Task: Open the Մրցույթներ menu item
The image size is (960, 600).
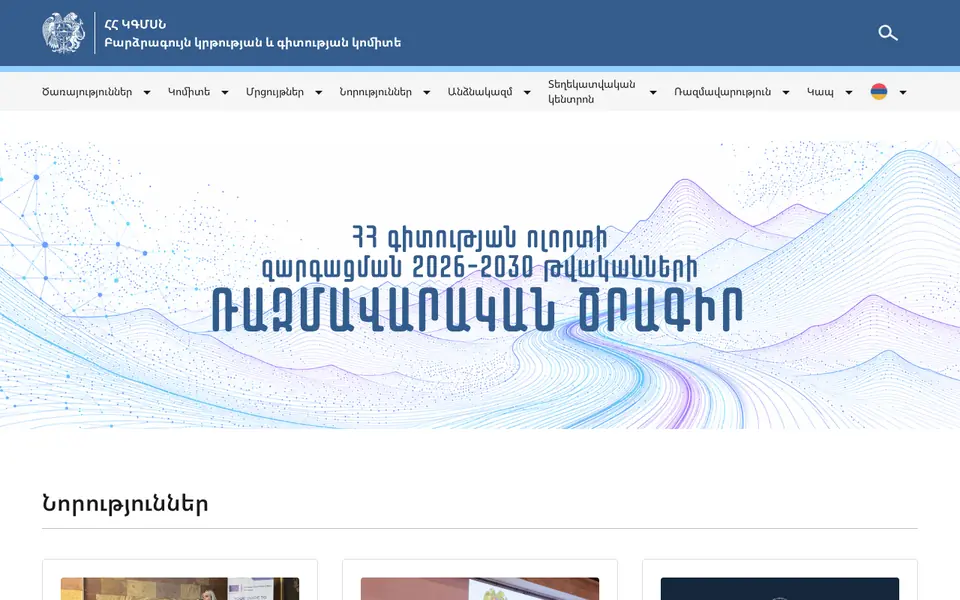Action: [x=275, y=92]
